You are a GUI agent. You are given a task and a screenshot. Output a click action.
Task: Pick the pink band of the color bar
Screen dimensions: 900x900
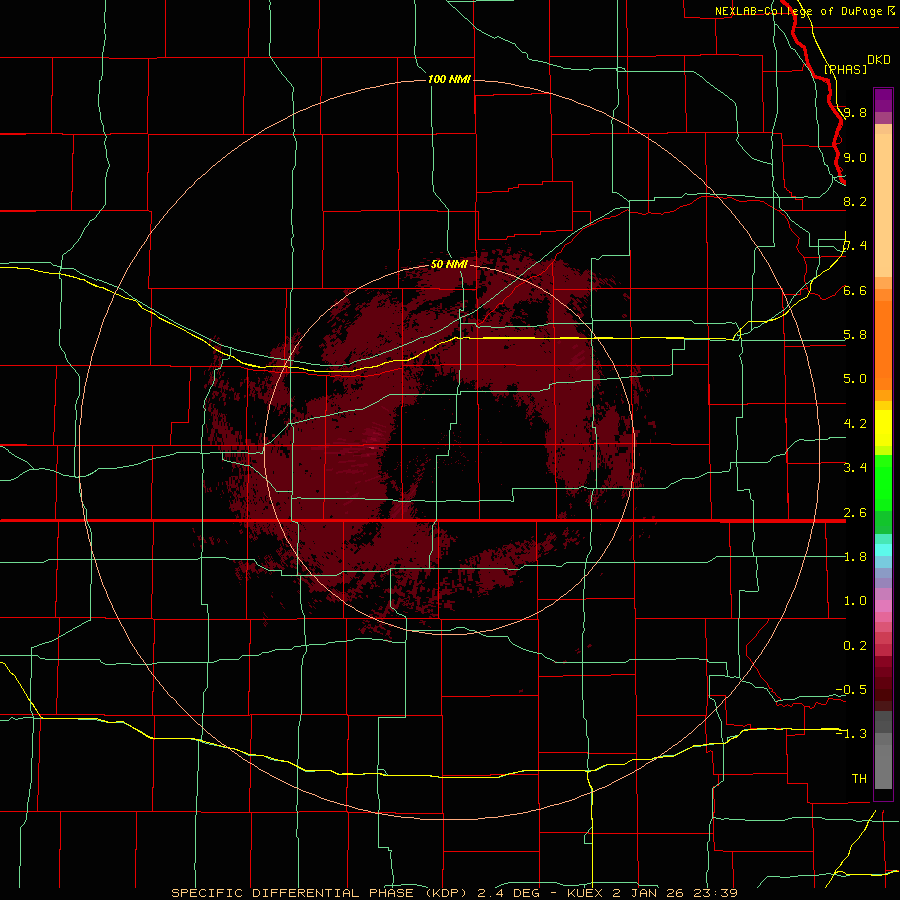(883, 606)
